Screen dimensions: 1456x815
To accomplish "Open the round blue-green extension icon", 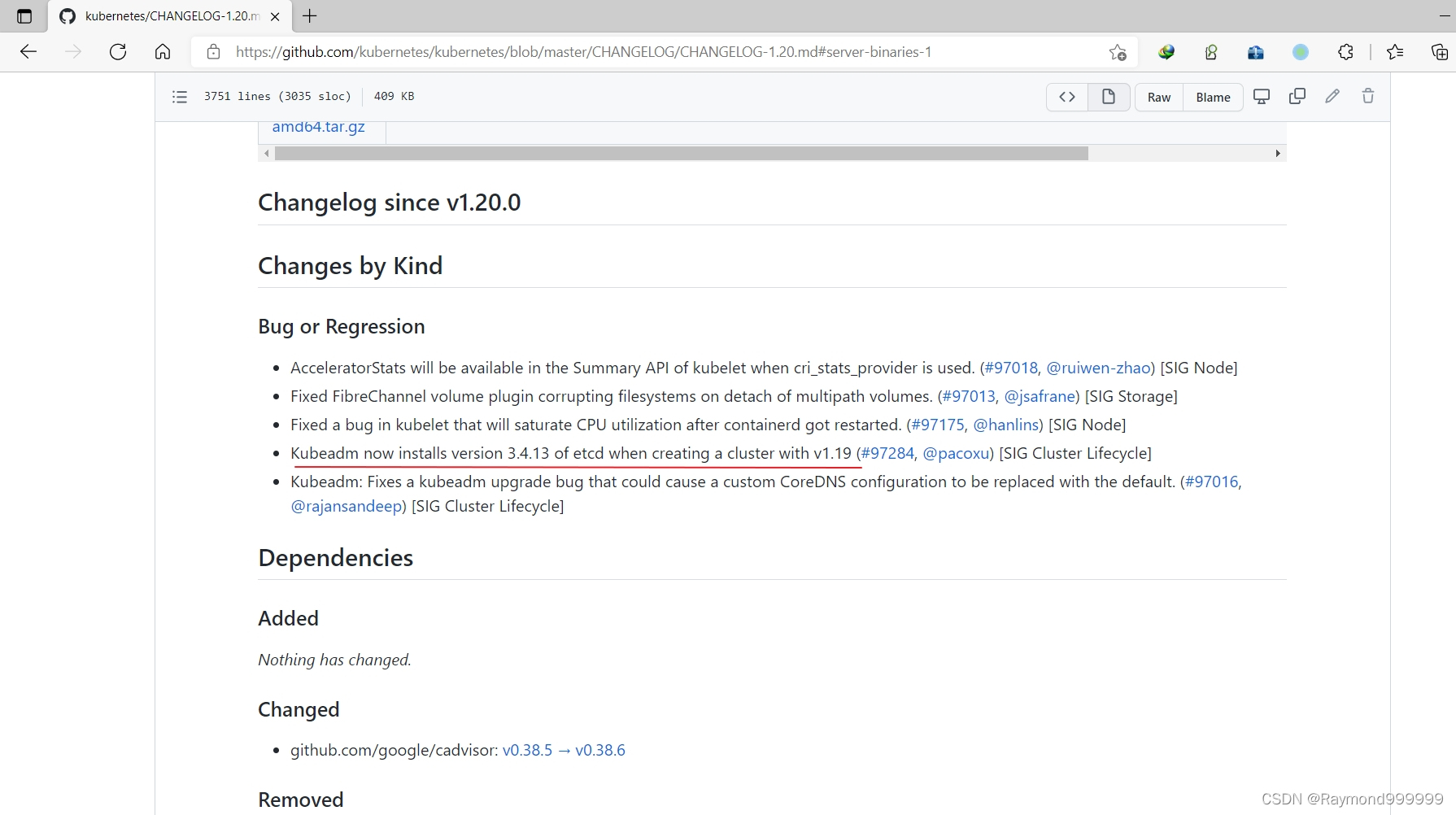I will pos(1301,52).
